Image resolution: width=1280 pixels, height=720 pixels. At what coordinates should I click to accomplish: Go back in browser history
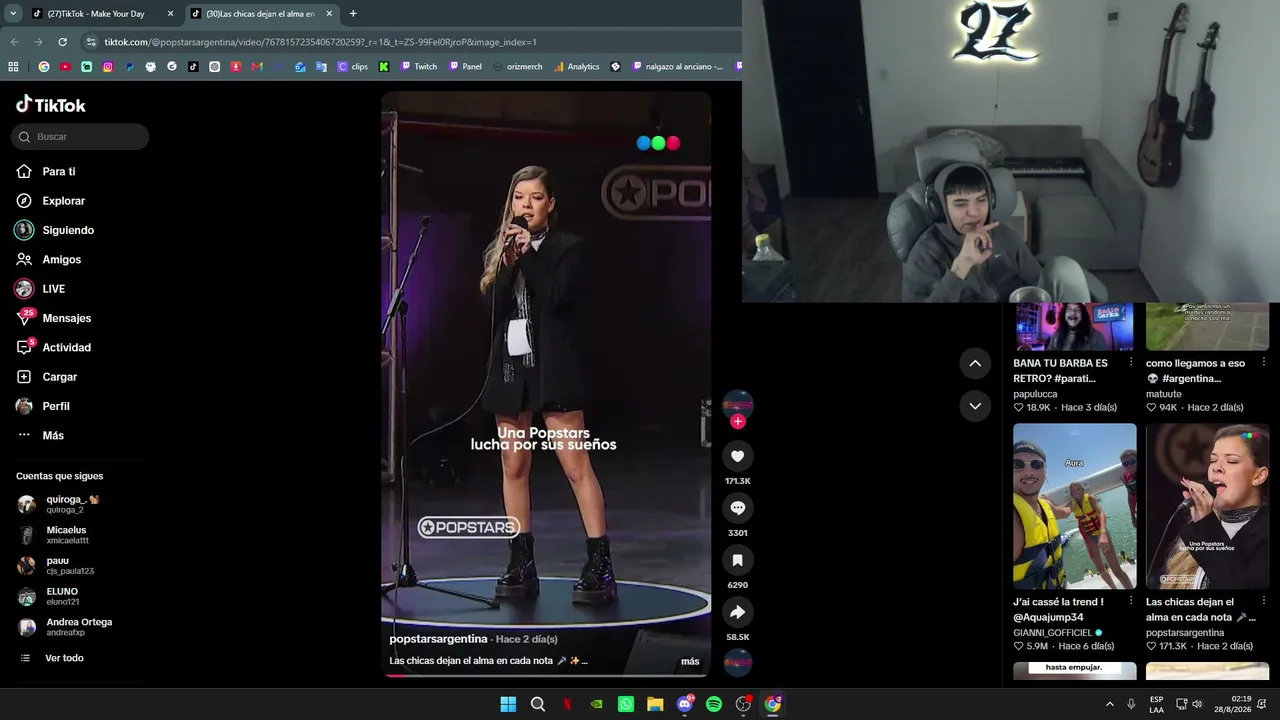pyautogui.click(x=14, y=42)
